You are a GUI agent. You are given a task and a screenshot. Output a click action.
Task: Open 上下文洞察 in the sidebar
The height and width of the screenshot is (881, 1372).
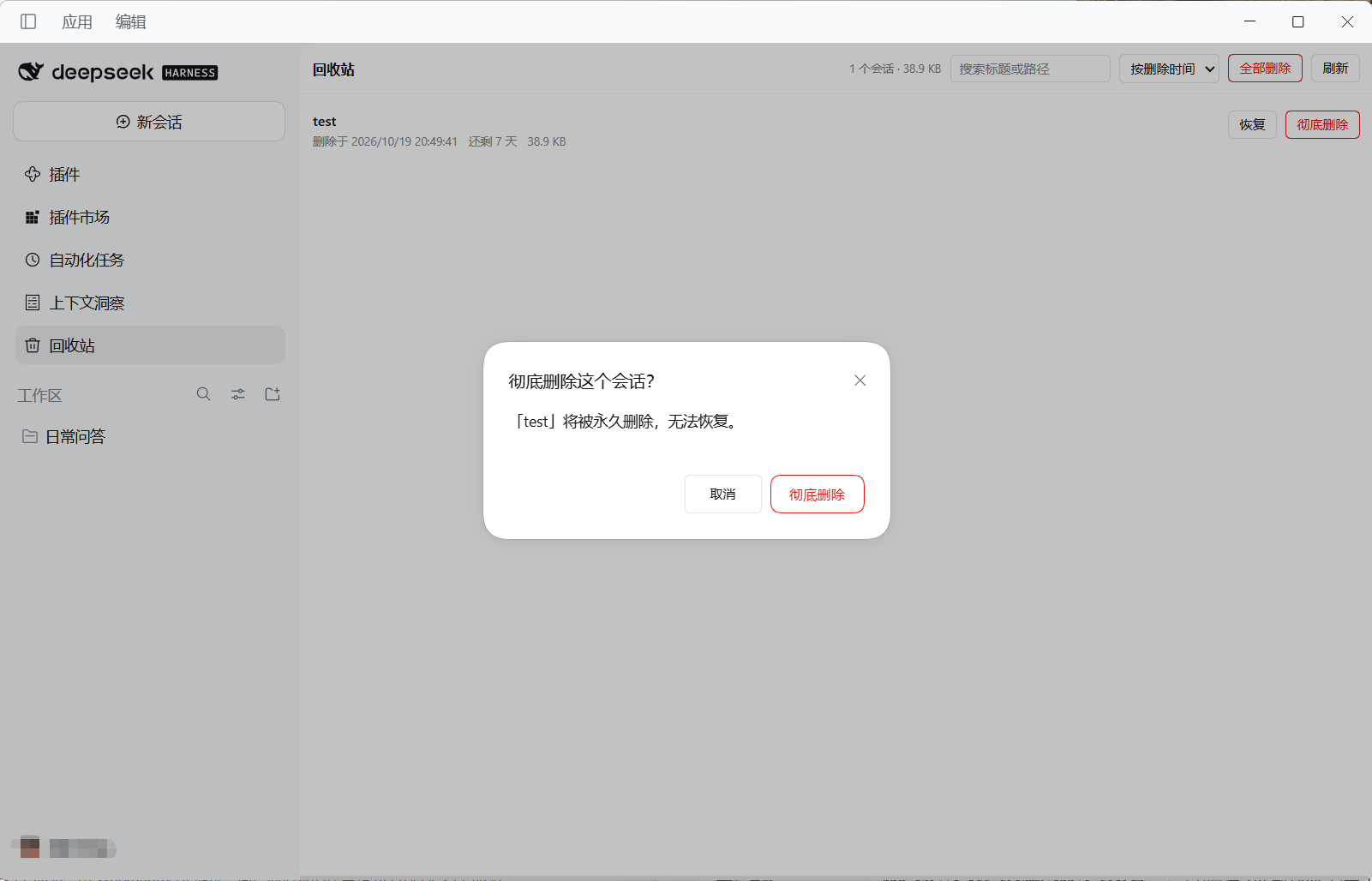[150, 303]
